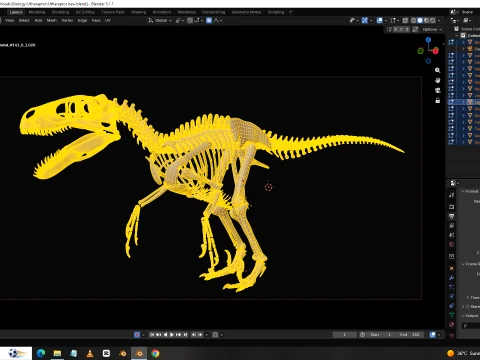This screenshot has height=360, width=480.
Task: Switch to the Animation workspace tab
Action: [162, 12]
